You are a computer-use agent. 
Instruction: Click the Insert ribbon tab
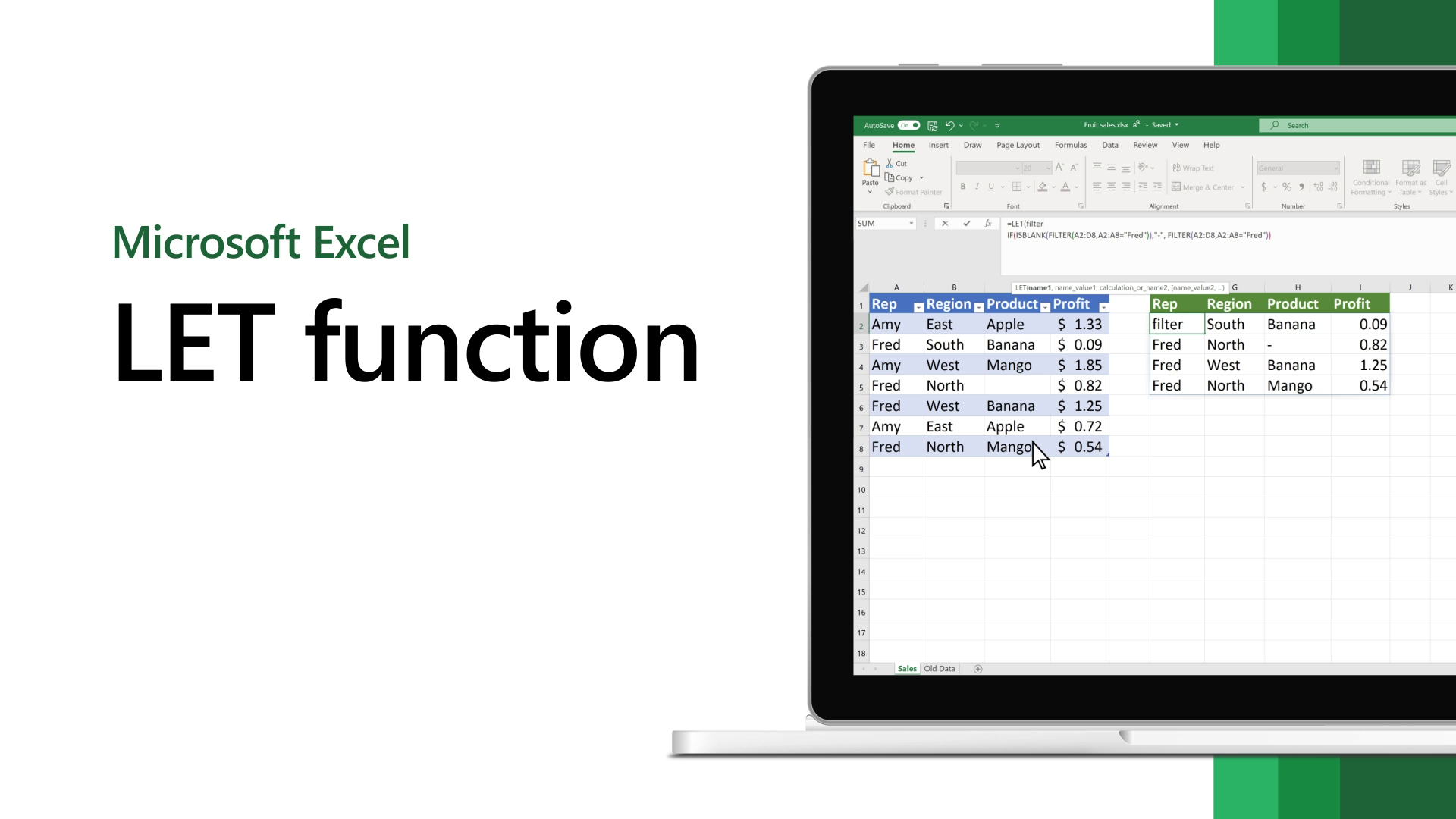coord(938,145)
